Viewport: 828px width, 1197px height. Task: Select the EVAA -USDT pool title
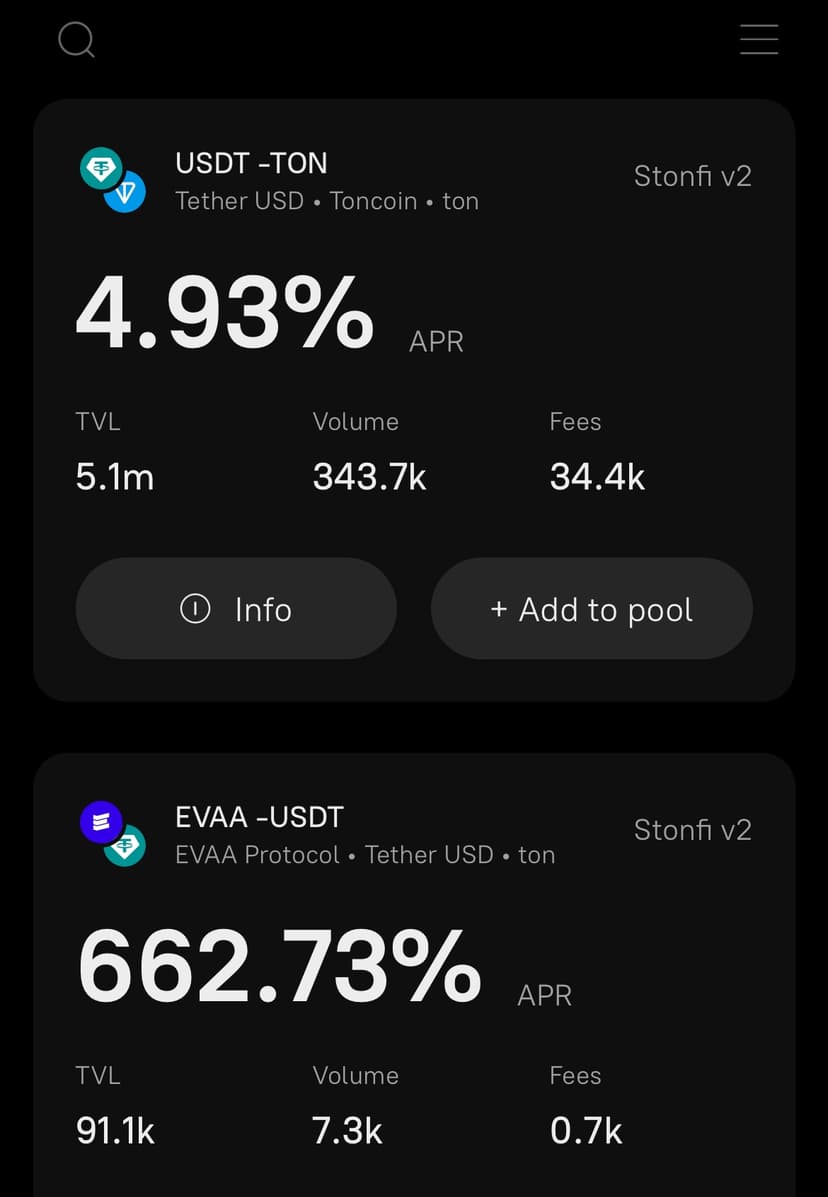[259, 817]
